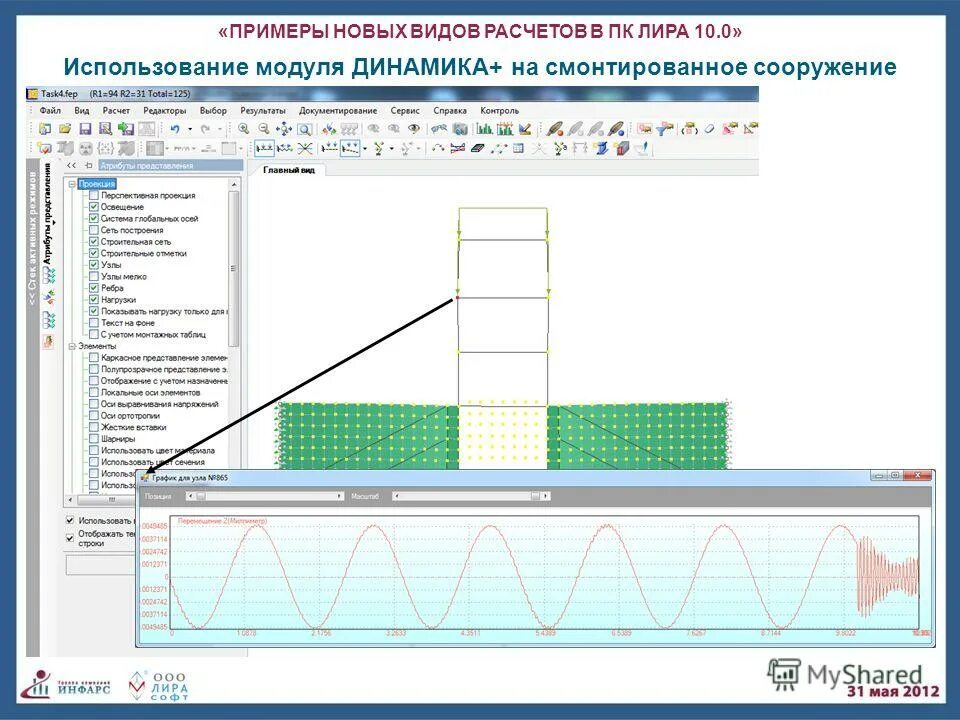Open the Справка menu

pos(450,111)
